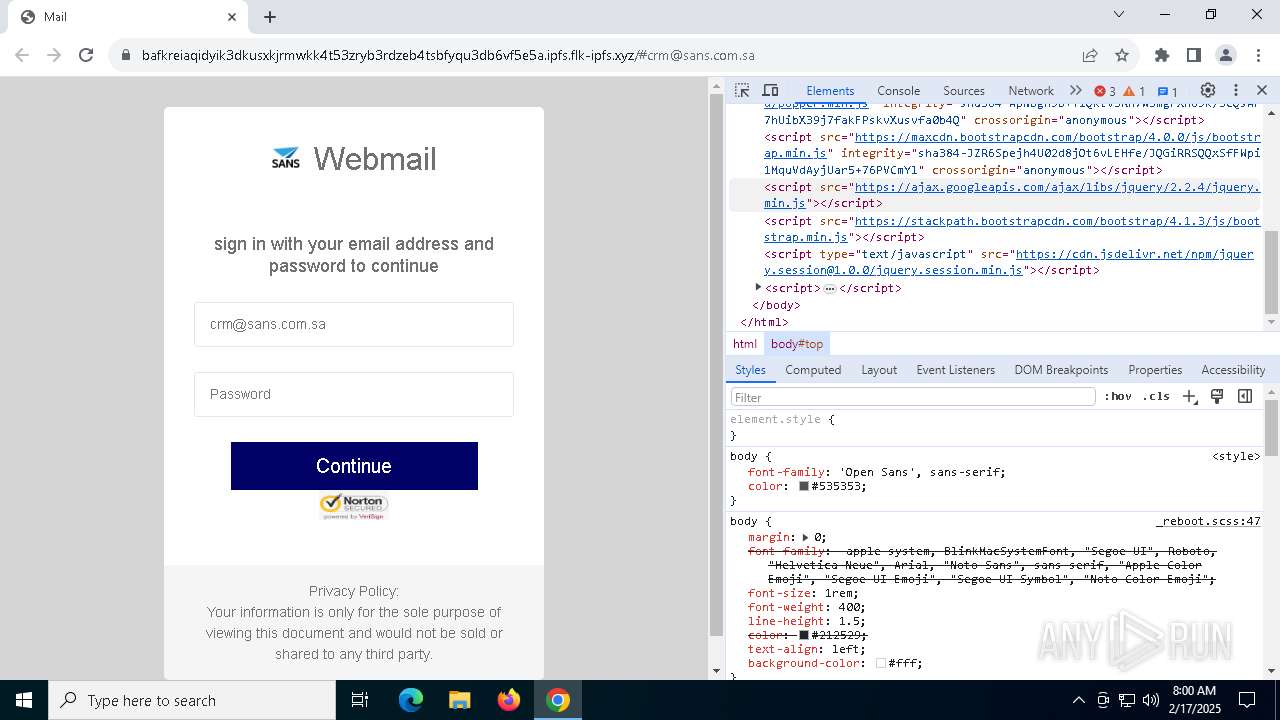Open the Computed styles tab
This screenshot has width=1280, height=720.
point(813,370)
